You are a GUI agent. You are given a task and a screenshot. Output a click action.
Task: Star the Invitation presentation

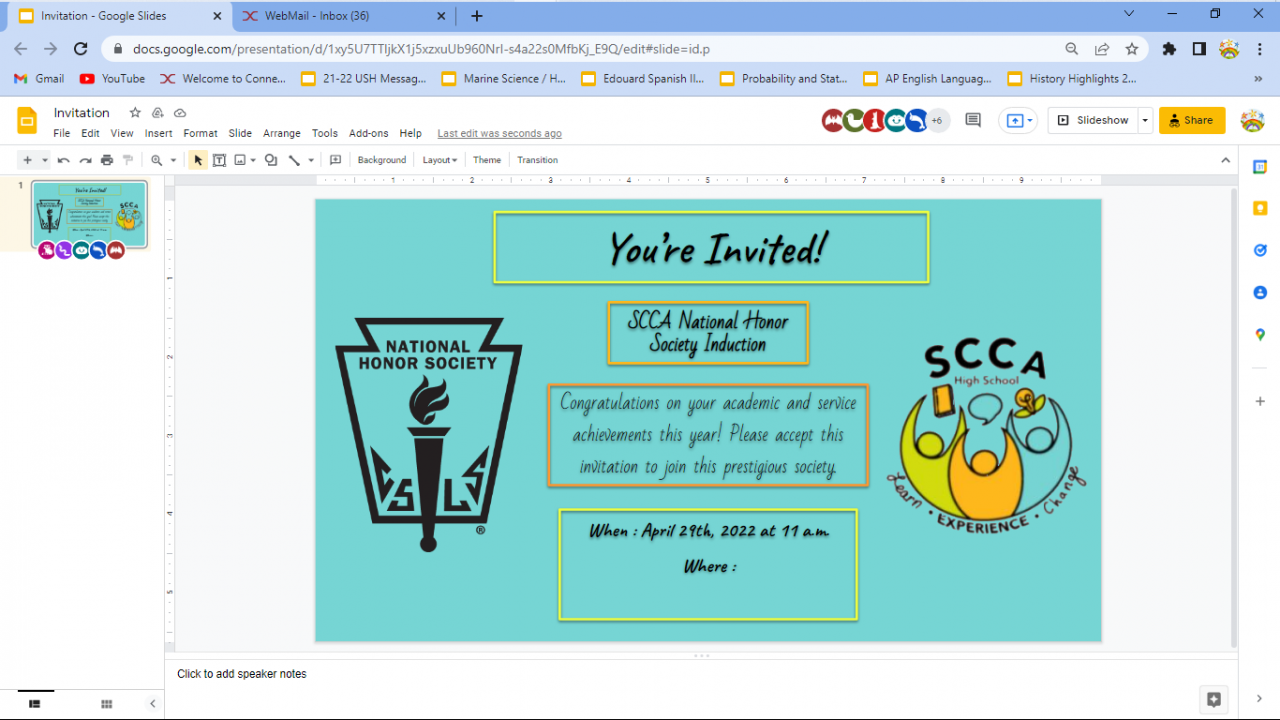[135, 113]
